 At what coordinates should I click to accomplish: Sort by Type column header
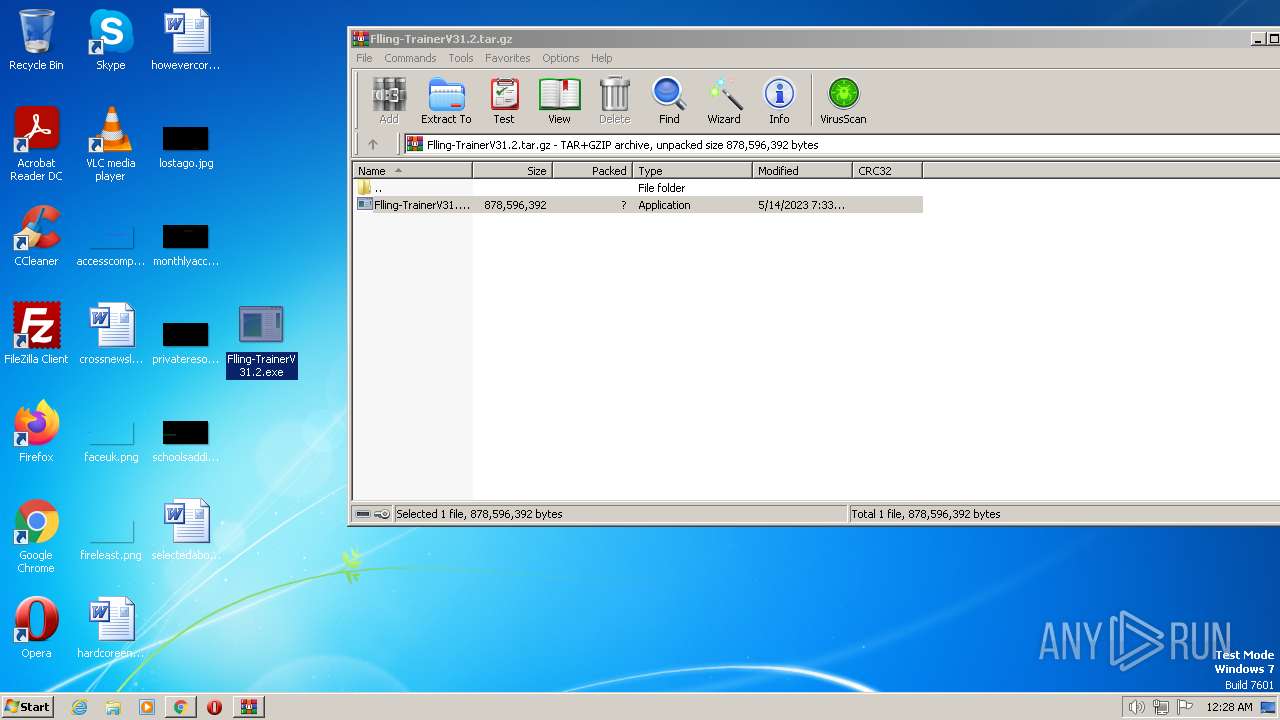pyautogui.click(x=693, y=171)
